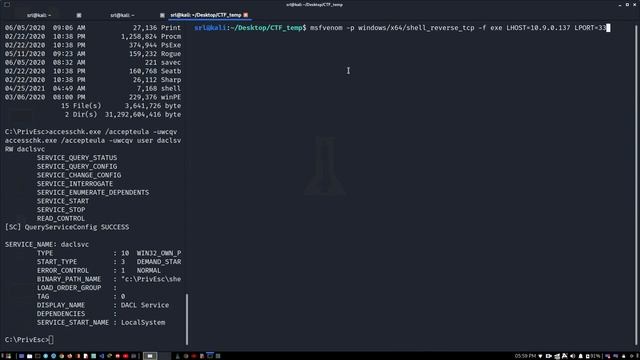Click the SERVICE_QUERY_CONFIG permission line
This screenshot has width=640, height=360.
77,167
